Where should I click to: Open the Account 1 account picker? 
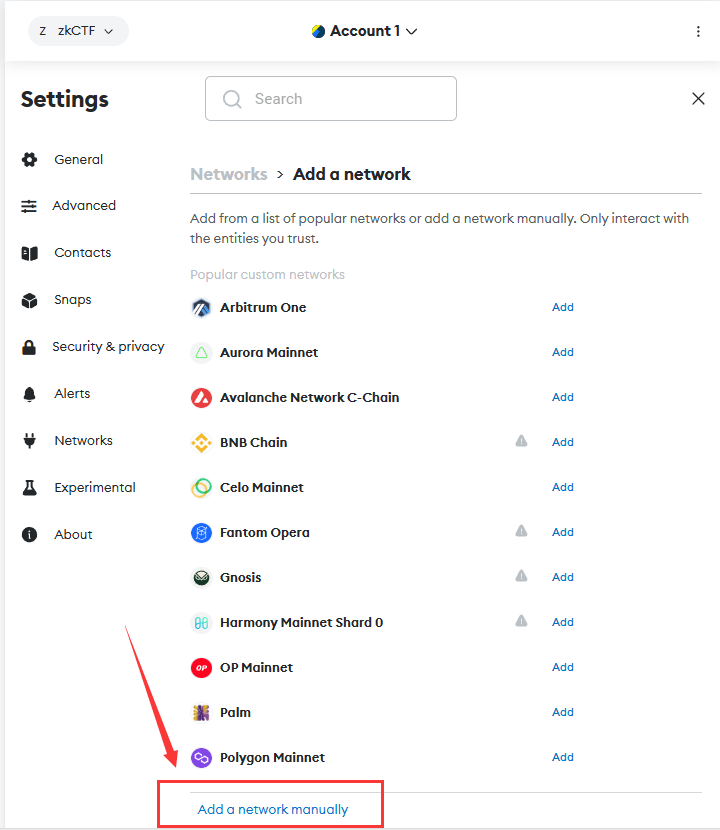click(x=365, y=31)
